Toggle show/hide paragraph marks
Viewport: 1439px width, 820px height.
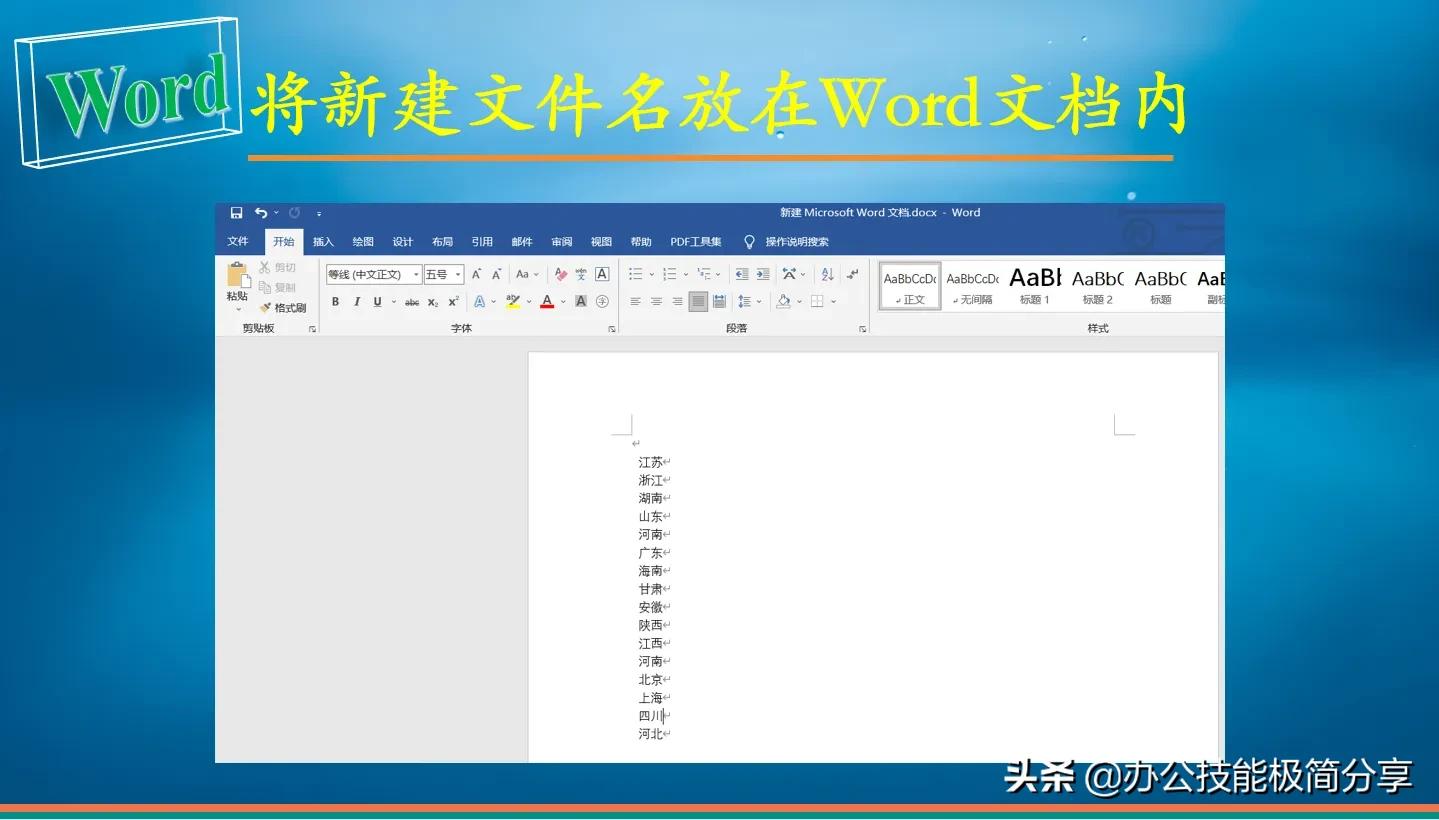(x=852, y=274)
